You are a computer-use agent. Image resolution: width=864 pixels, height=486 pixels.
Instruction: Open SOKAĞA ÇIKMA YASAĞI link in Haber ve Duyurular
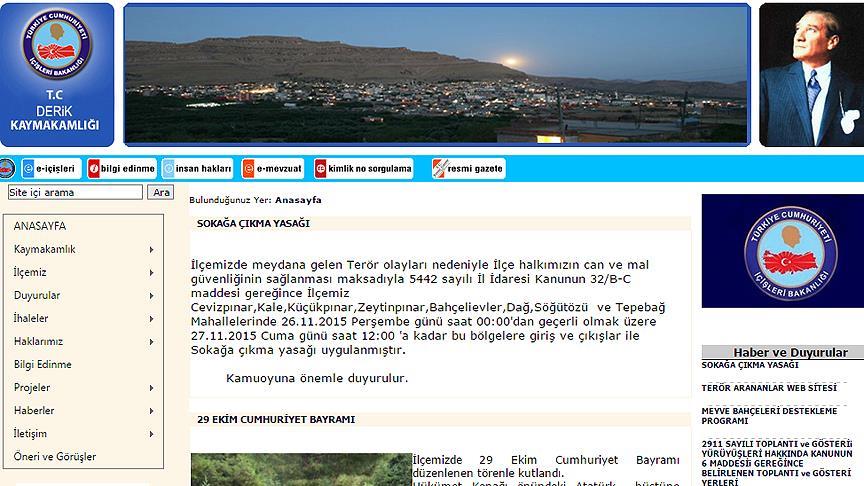click(x=750, y=365)
